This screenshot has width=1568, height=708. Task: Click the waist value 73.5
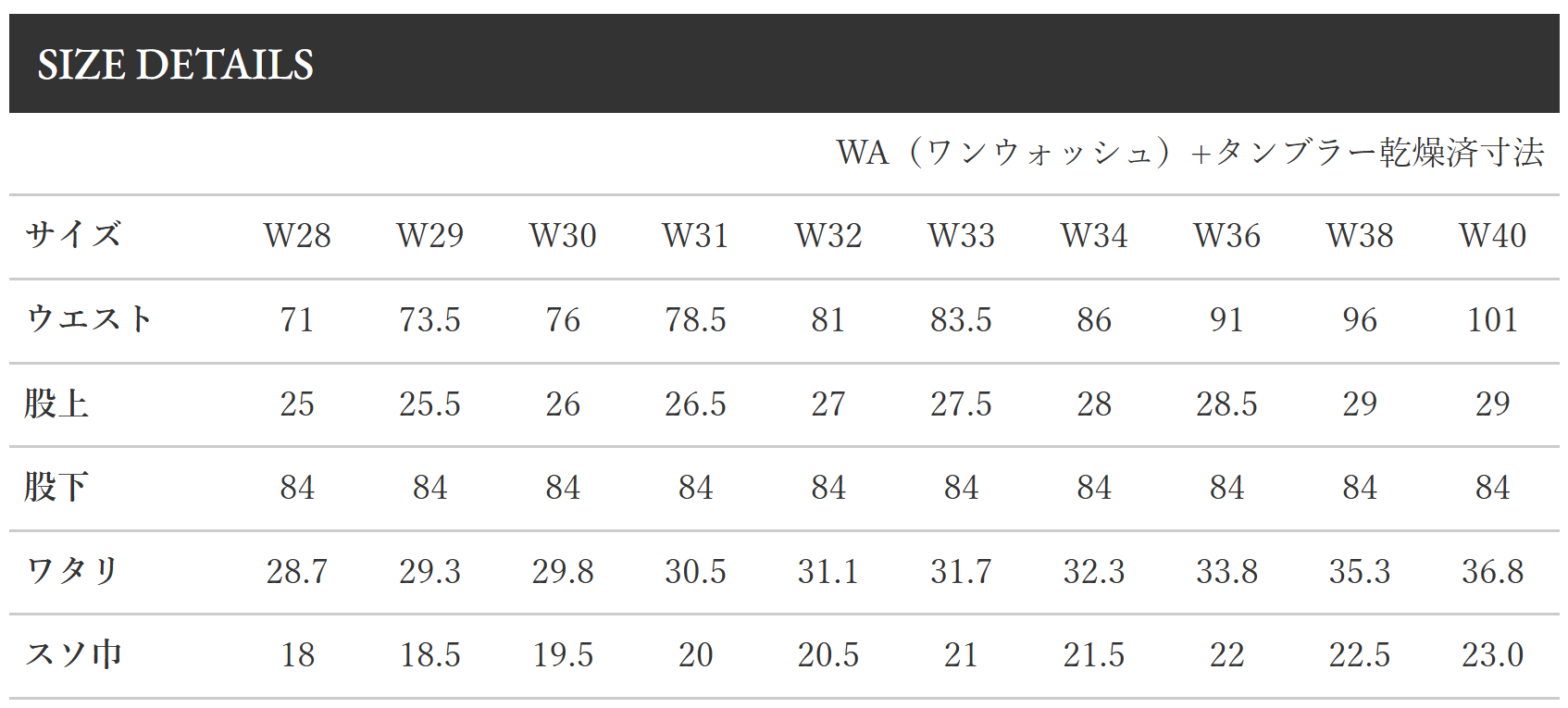[429, 320]
